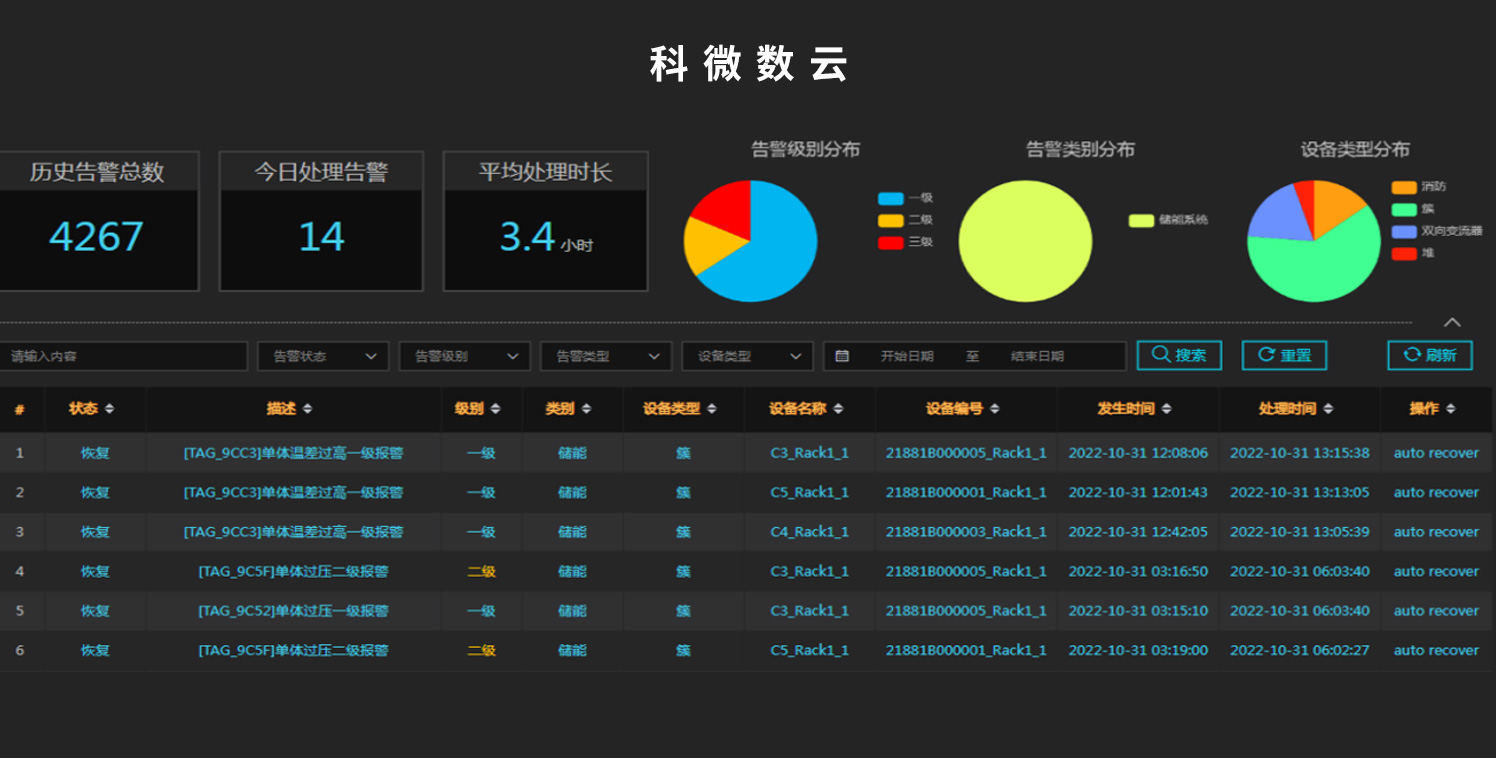Click the calendar icon in date range field

842,356
